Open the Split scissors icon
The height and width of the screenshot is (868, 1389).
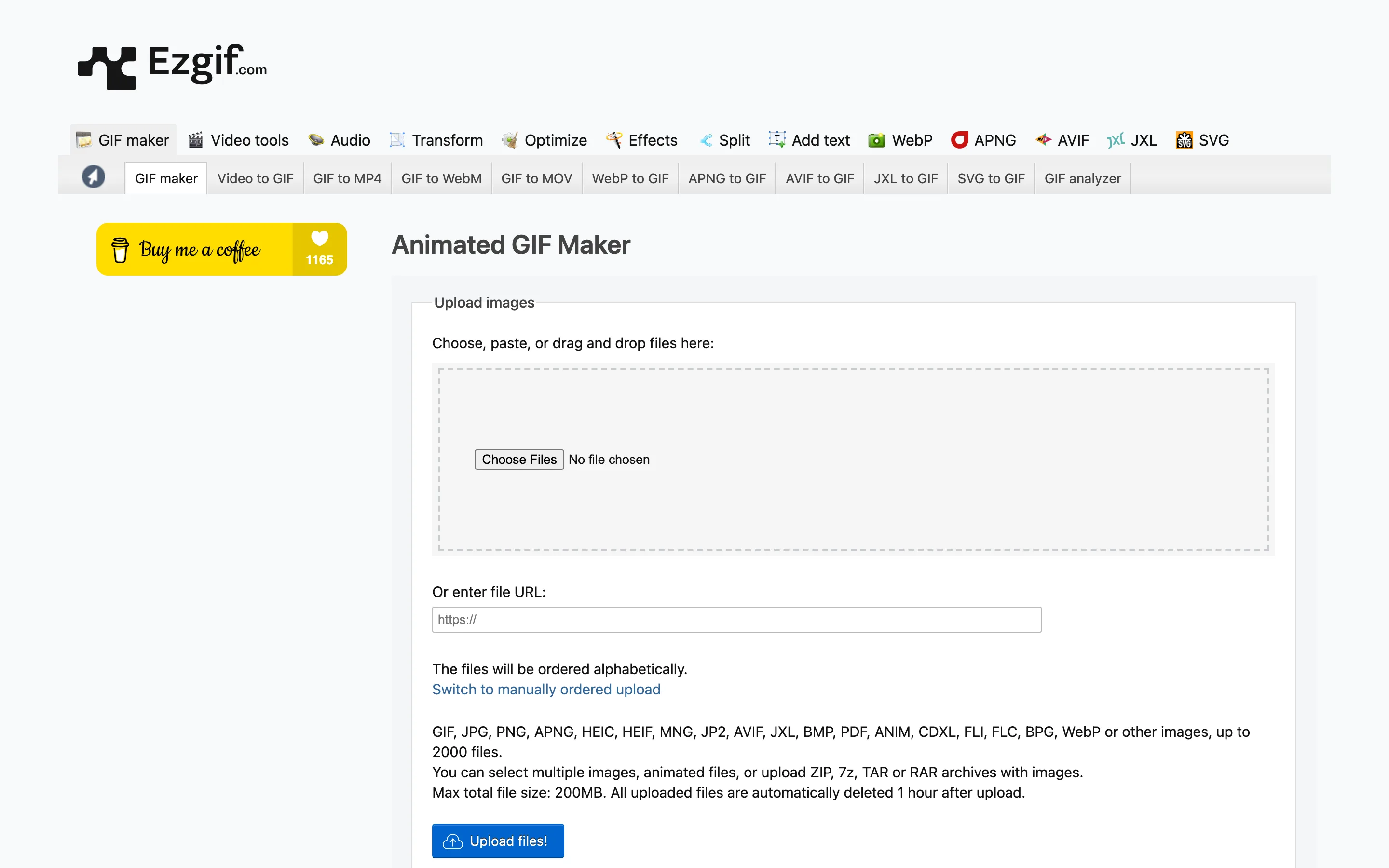click(706, 140)
